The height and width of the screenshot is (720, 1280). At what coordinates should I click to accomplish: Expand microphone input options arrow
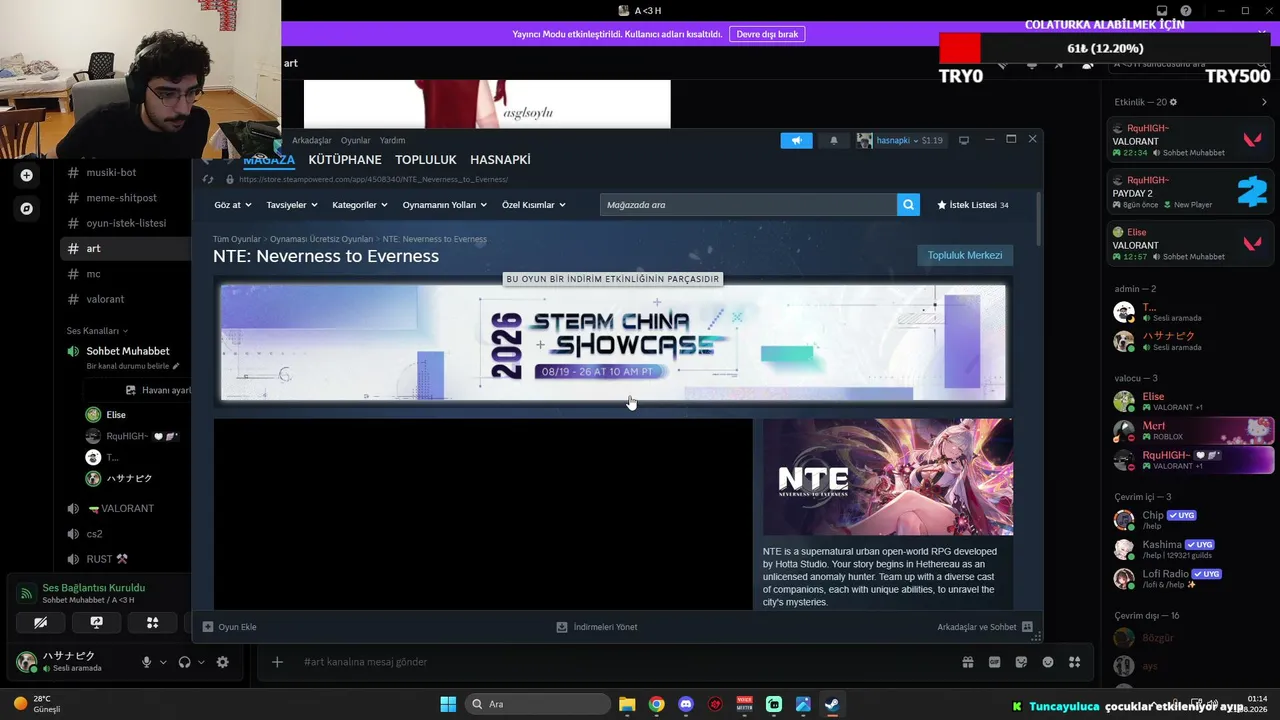tap(163, 662)
